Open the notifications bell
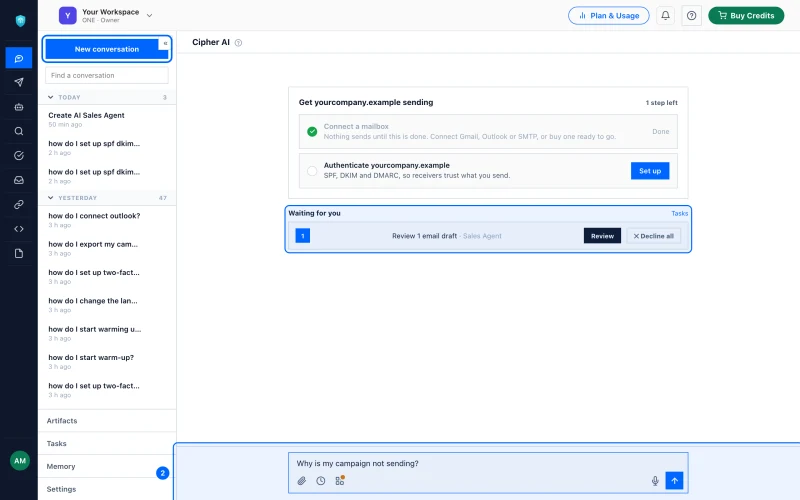 coord(665,15)
